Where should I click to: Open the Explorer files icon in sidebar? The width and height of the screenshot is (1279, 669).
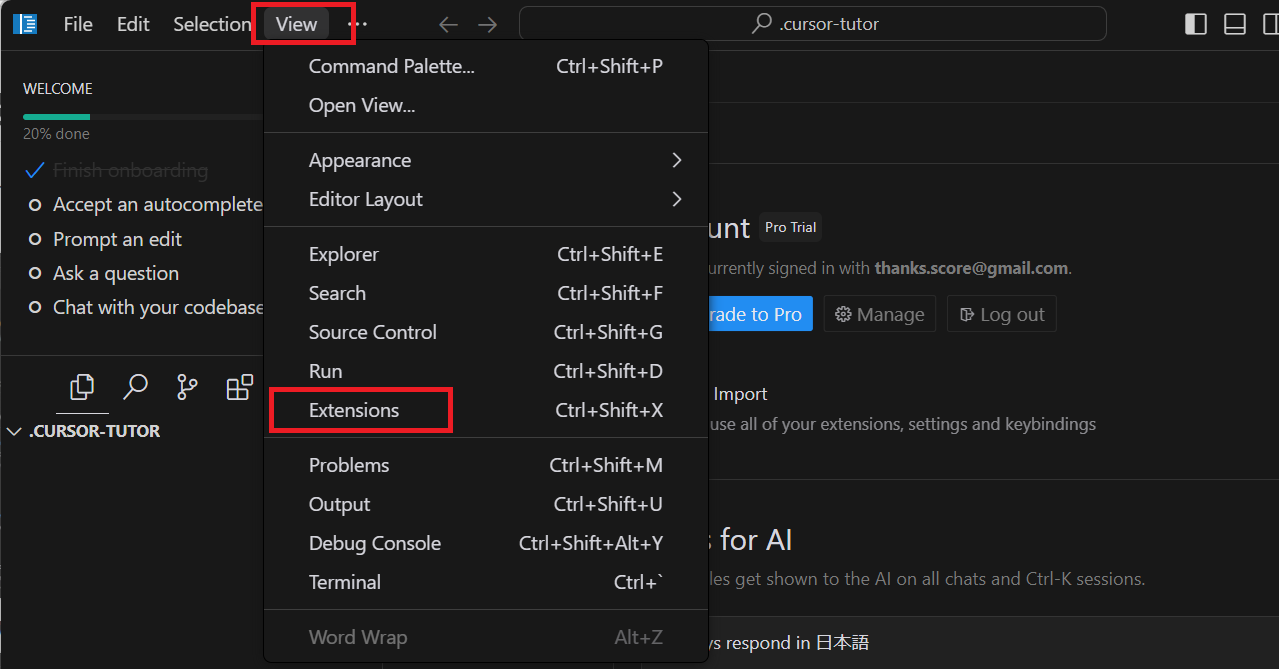(x=82, y=387)
